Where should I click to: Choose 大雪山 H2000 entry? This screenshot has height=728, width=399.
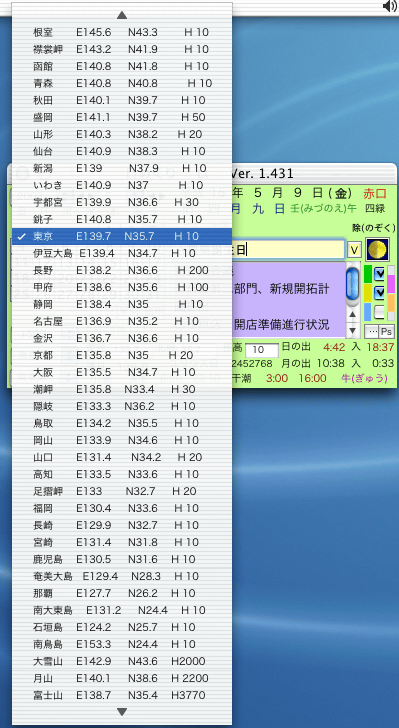click(x=122, y=661)
